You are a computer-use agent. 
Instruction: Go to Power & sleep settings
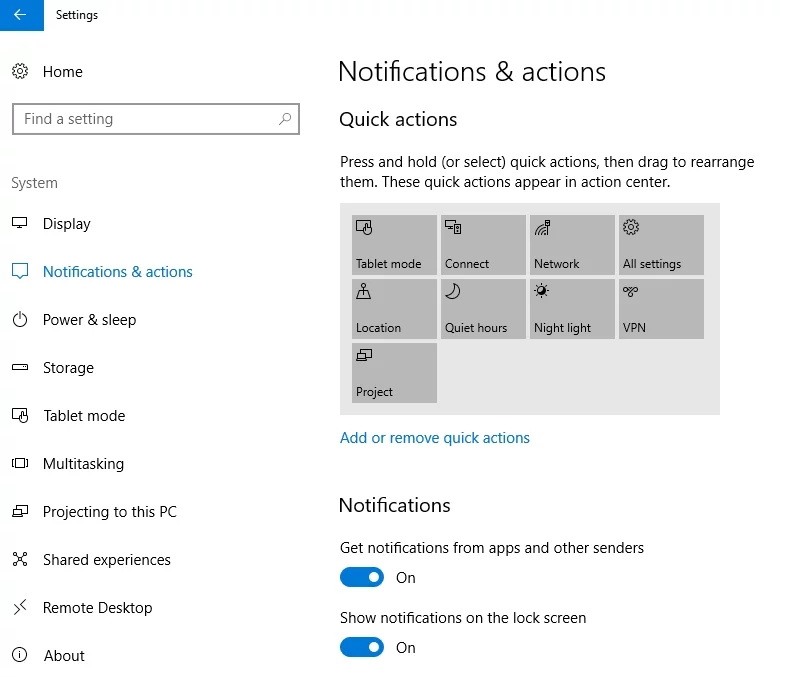click(x=89, y=320)
